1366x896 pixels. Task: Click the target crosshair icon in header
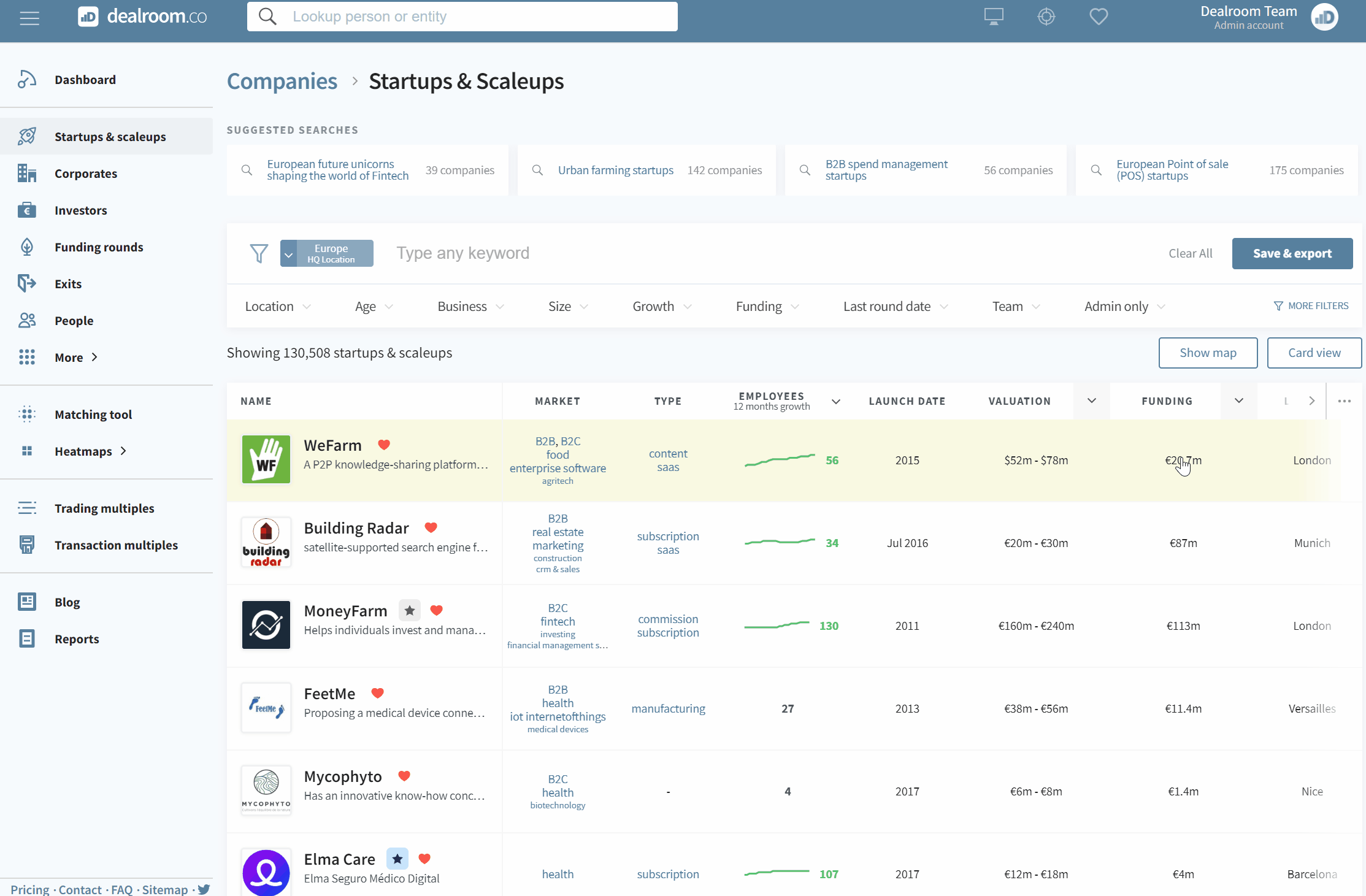click(1046, 17)
